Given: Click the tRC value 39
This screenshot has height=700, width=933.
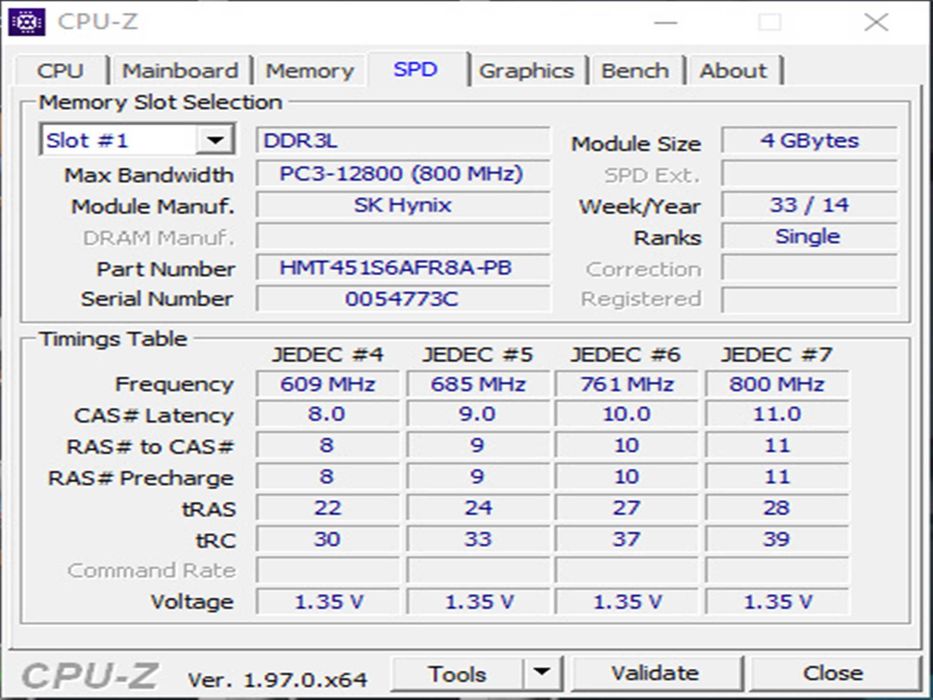Looking at the screenshot, I should (777, 539).
